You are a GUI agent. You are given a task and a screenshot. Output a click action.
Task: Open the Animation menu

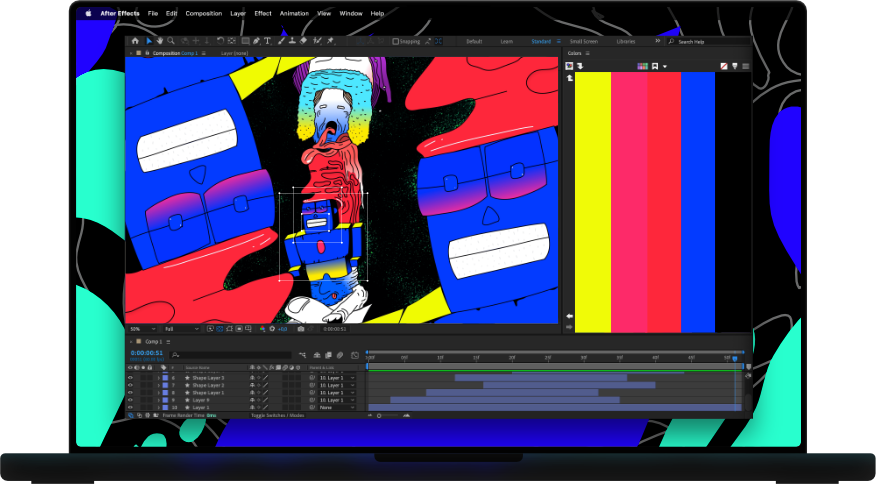pos(294,13)
